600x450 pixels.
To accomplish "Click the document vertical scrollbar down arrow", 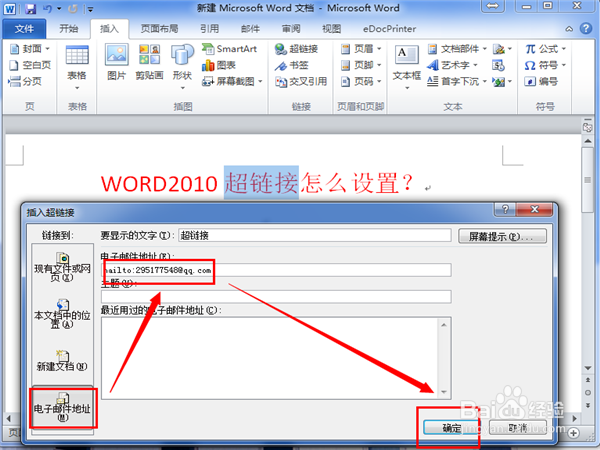I will 588,368.
